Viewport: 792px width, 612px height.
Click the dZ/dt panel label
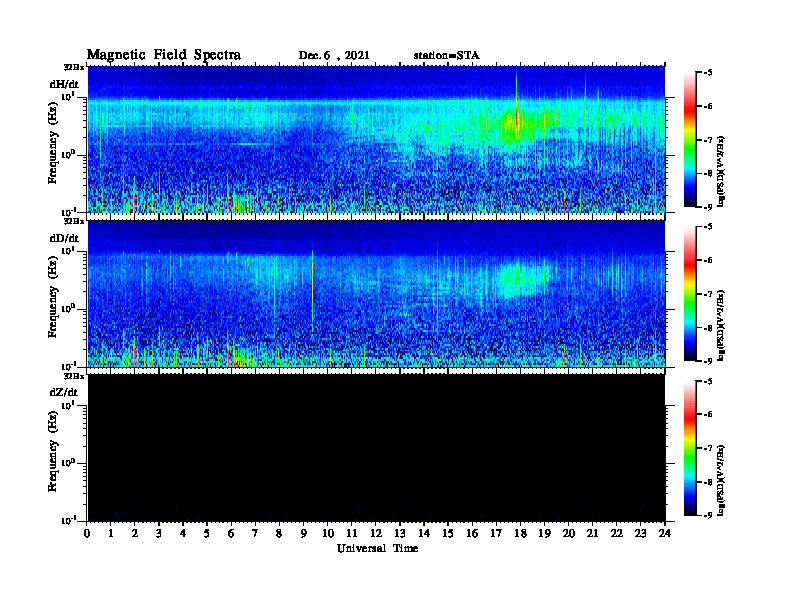[x=64, y=392]
